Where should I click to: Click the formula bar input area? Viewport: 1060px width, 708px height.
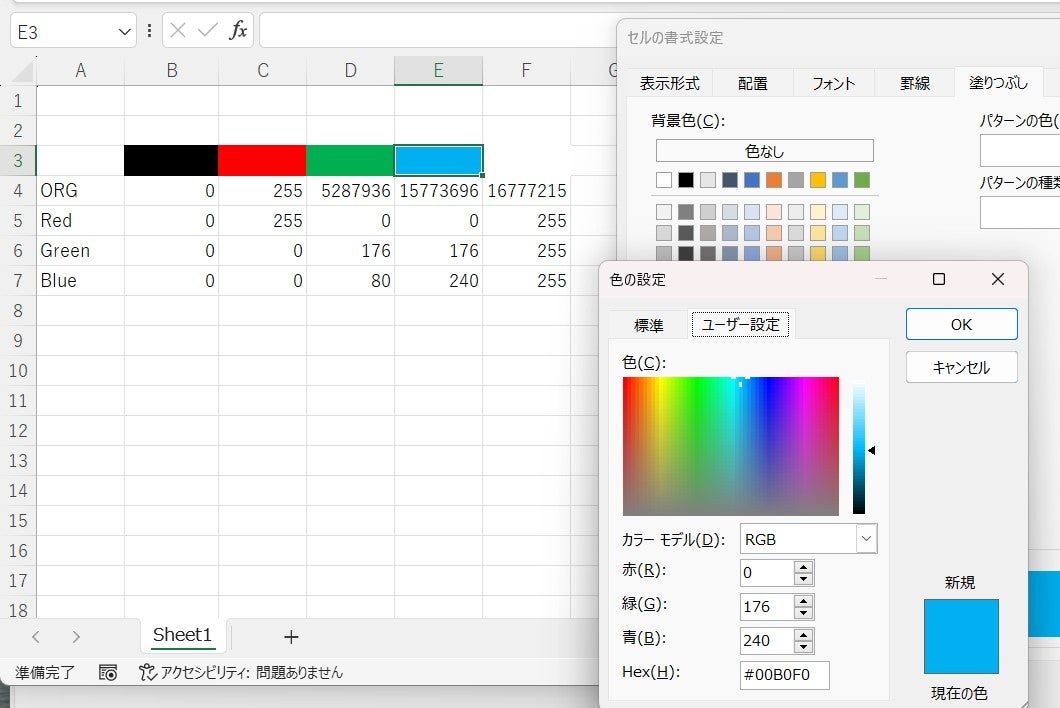pos(438,30)
